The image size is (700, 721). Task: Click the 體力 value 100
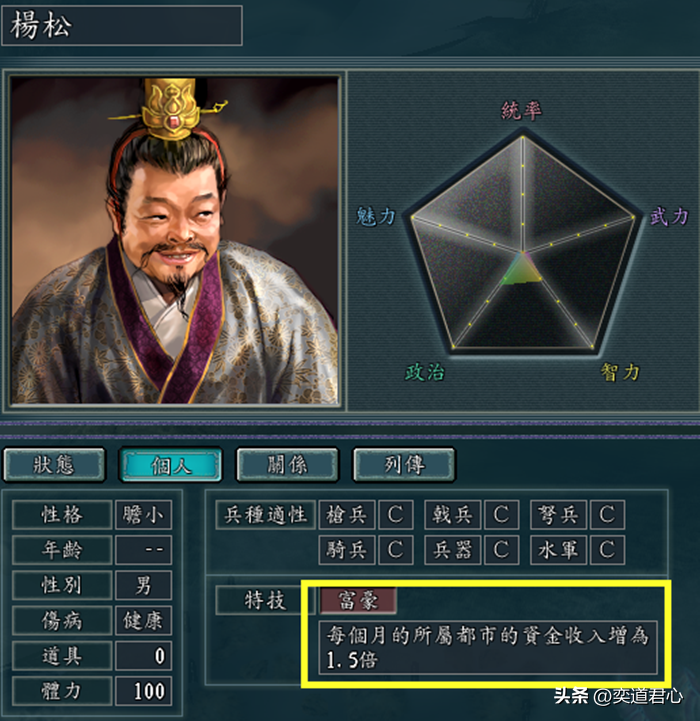pyautogui.click(x=143, y=691)
